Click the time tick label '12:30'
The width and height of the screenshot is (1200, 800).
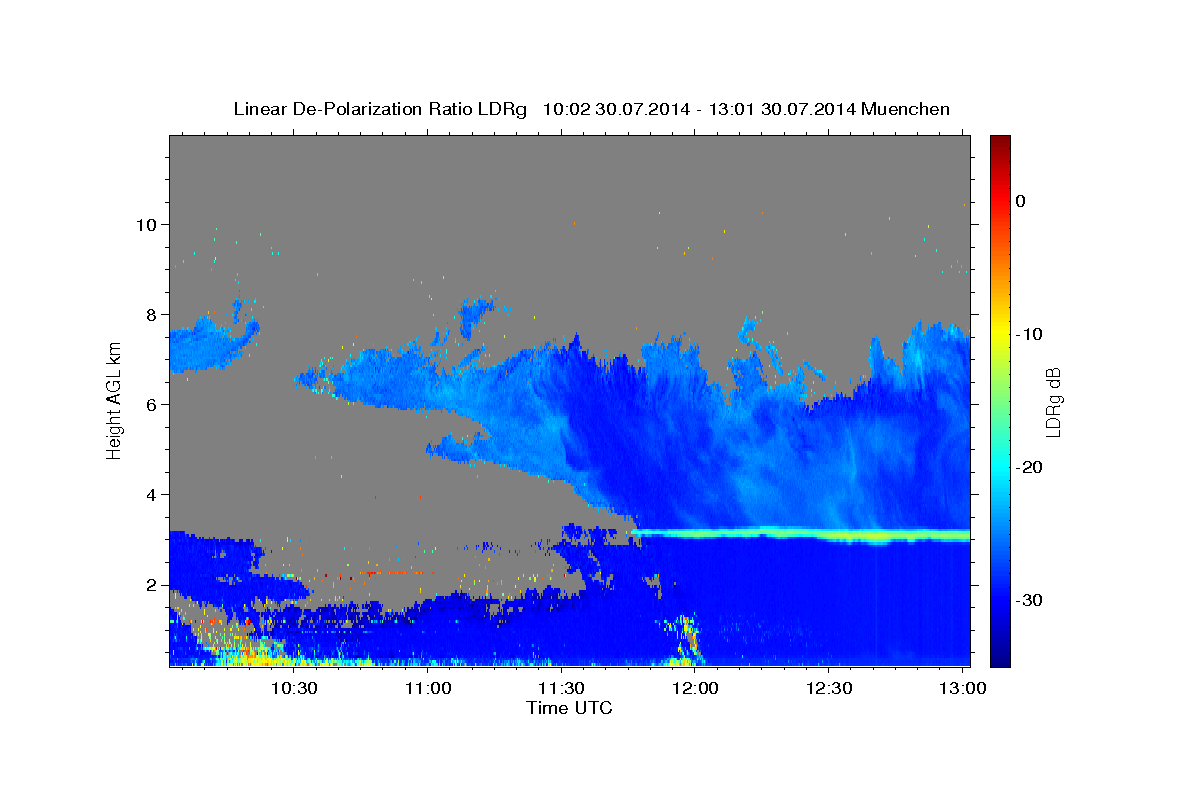click(x=829, y=688)
